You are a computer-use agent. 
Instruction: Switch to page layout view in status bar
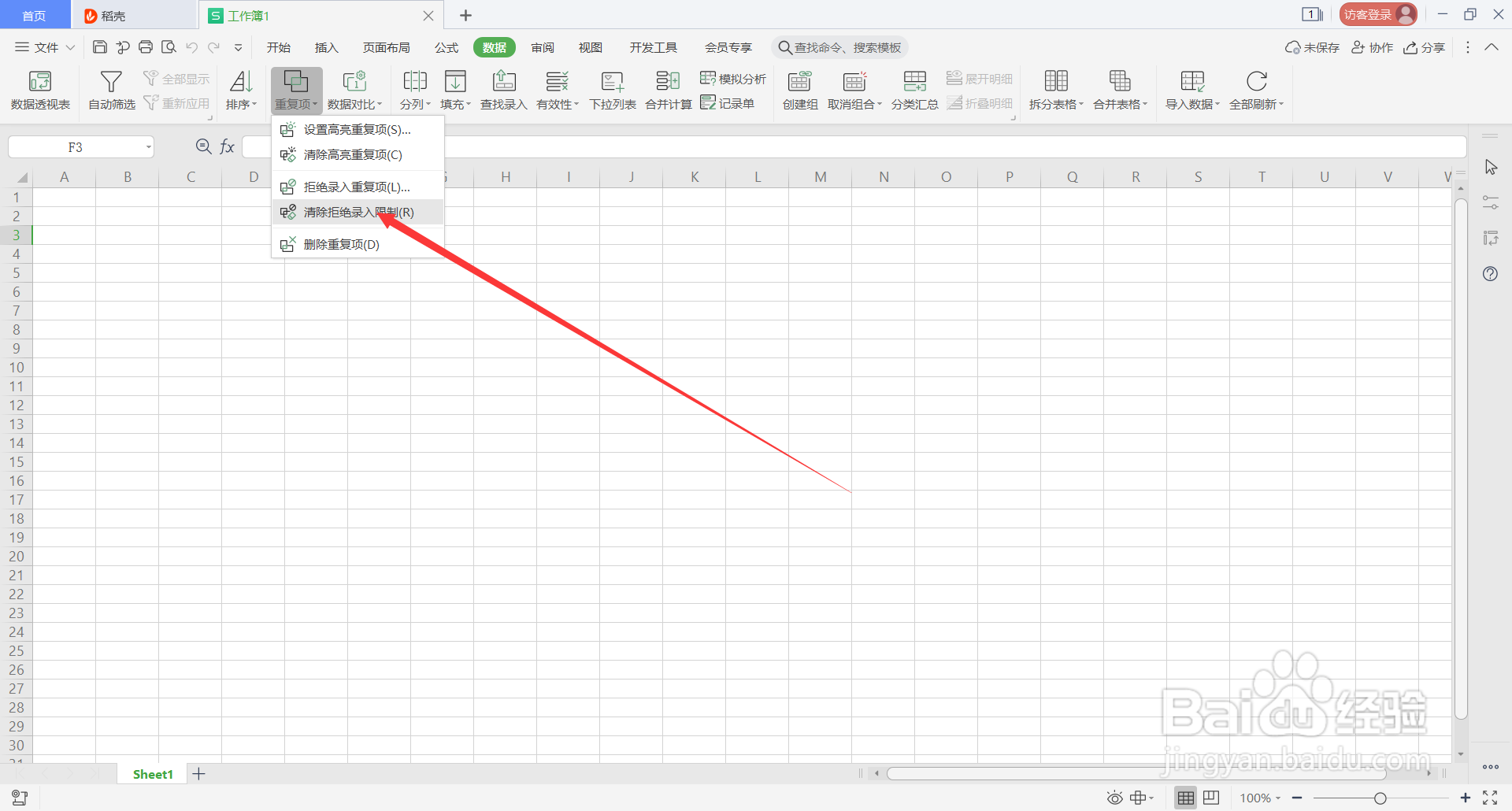coord(1211,798)
